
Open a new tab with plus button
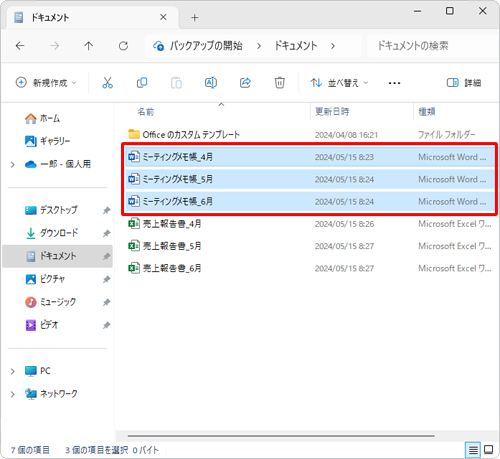coord(195,17)
